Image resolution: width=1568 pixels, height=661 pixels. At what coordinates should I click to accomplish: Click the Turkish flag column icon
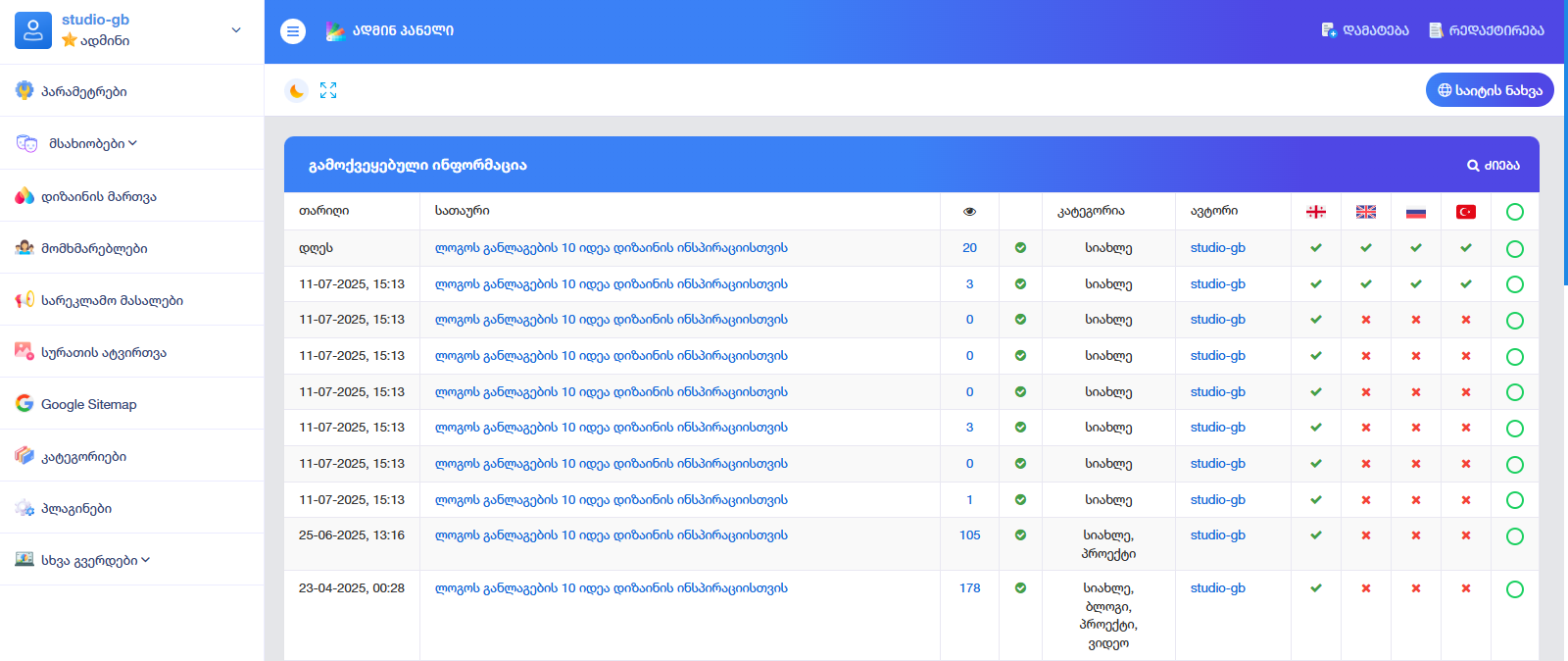click(1466, 212)
